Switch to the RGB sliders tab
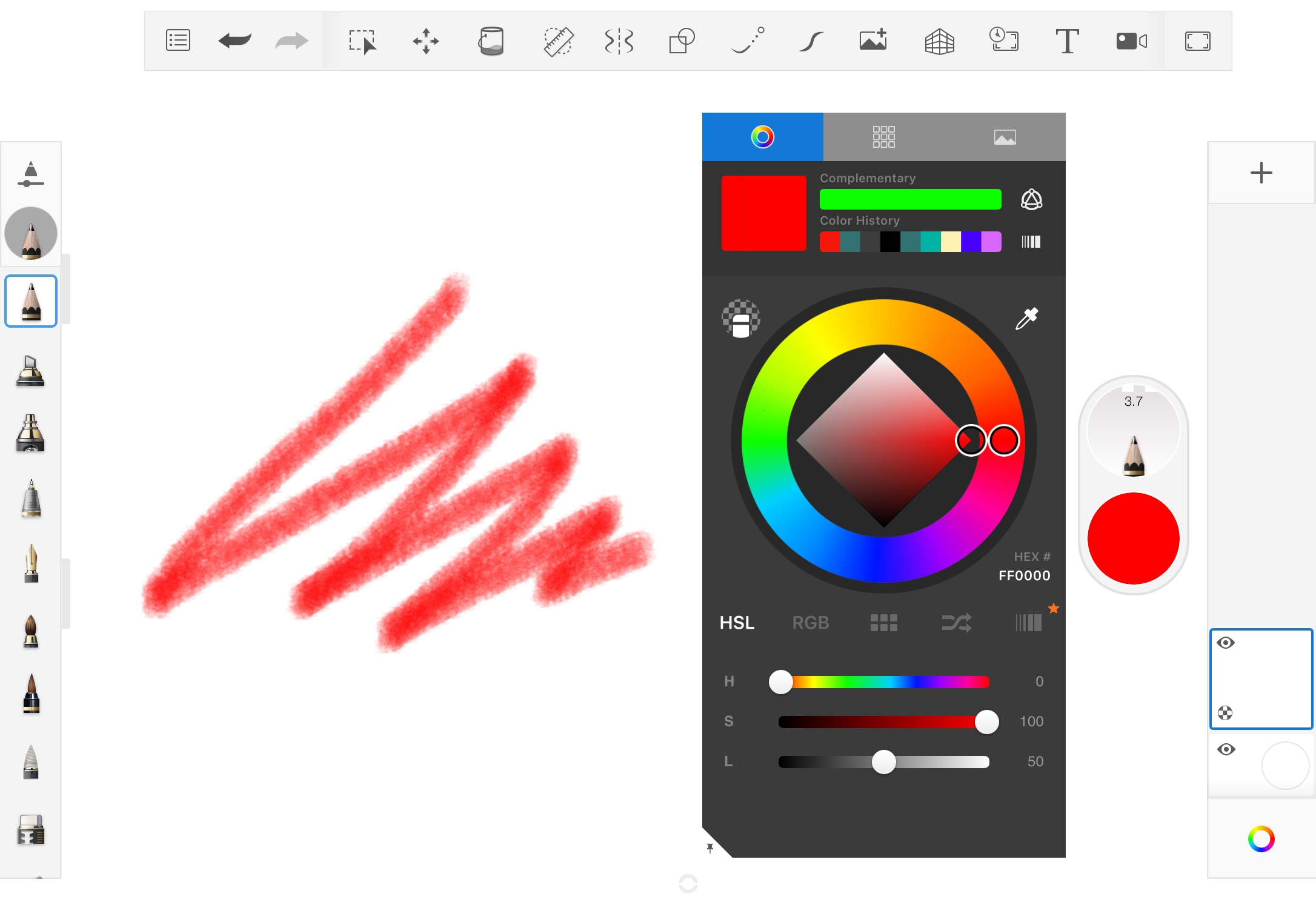This screenshot has height=911, width=1316. [x=810, y=623]
